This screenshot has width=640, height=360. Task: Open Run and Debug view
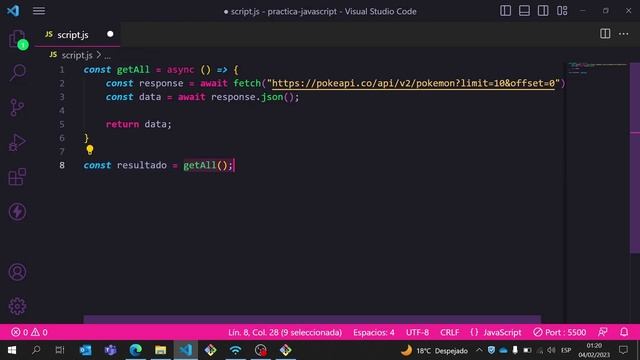(17, 142)
